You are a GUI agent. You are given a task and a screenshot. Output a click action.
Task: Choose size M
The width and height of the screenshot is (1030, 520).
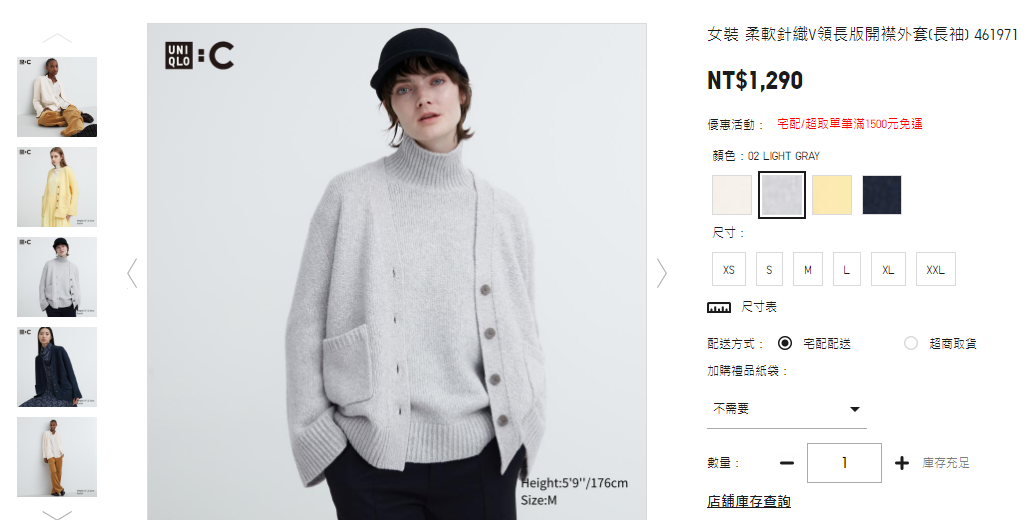(x=808, y=269)
